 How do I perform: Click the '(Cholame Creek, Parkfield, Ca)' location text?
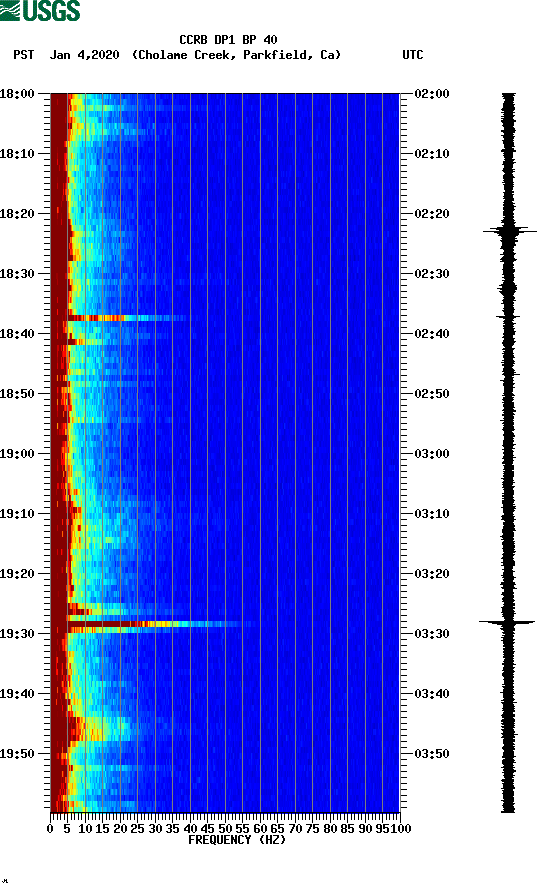click(x=236, y=55)
